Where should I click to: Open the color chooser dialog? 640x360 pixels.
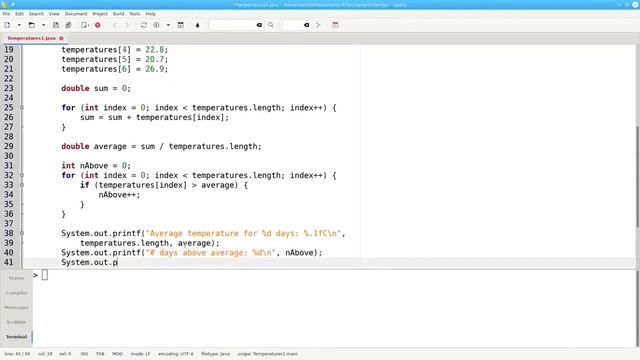pos(198,25)
